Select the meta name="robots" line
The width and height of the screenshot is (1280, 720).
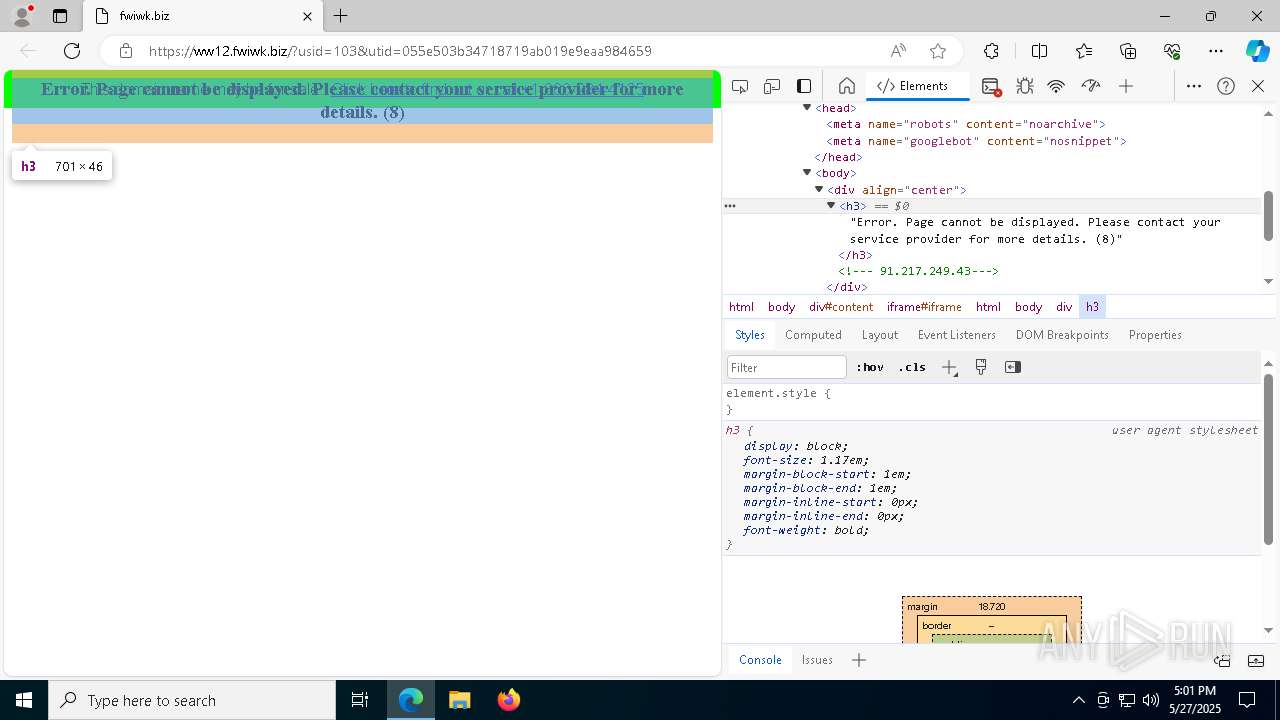[x=966, y=124]
